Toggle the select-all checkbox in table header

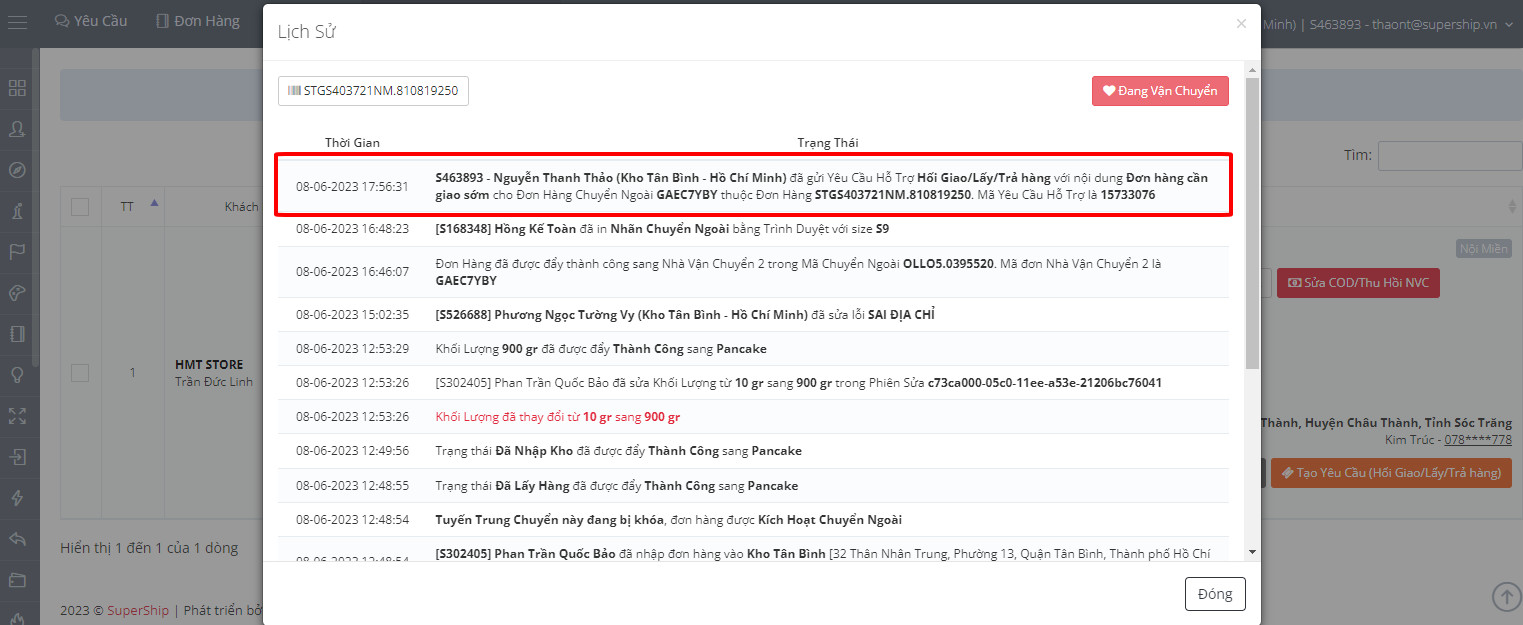tap(80, 207)
